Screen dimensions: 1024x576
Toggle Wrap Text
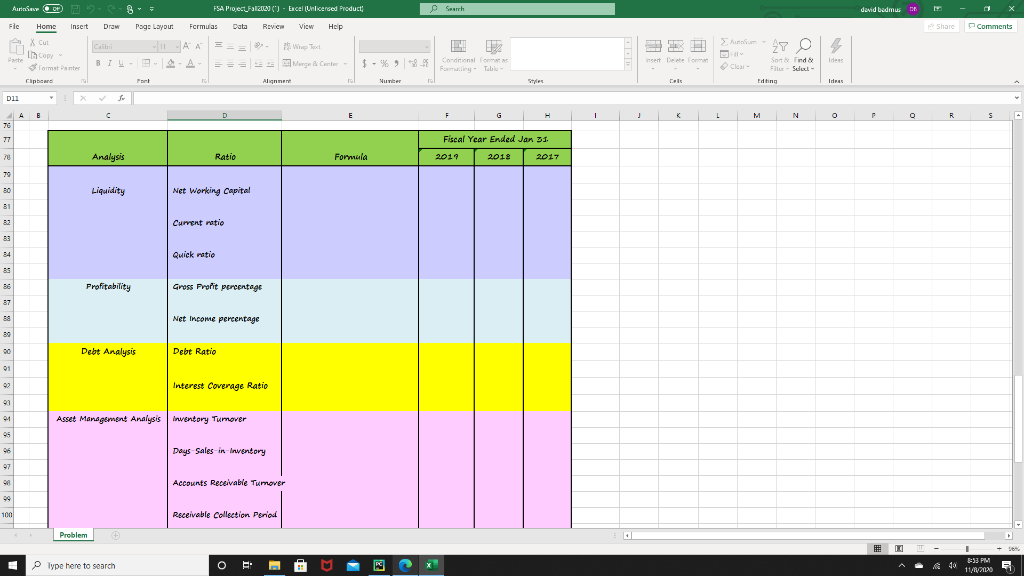coord(302,46)
